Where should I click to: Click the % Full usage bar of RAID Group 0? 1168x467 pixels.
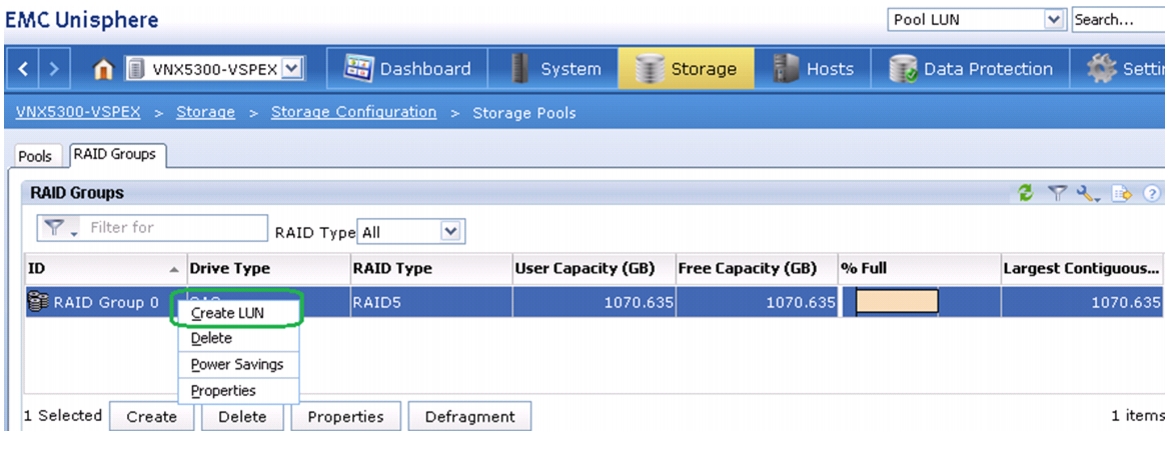tap(897, 302)
